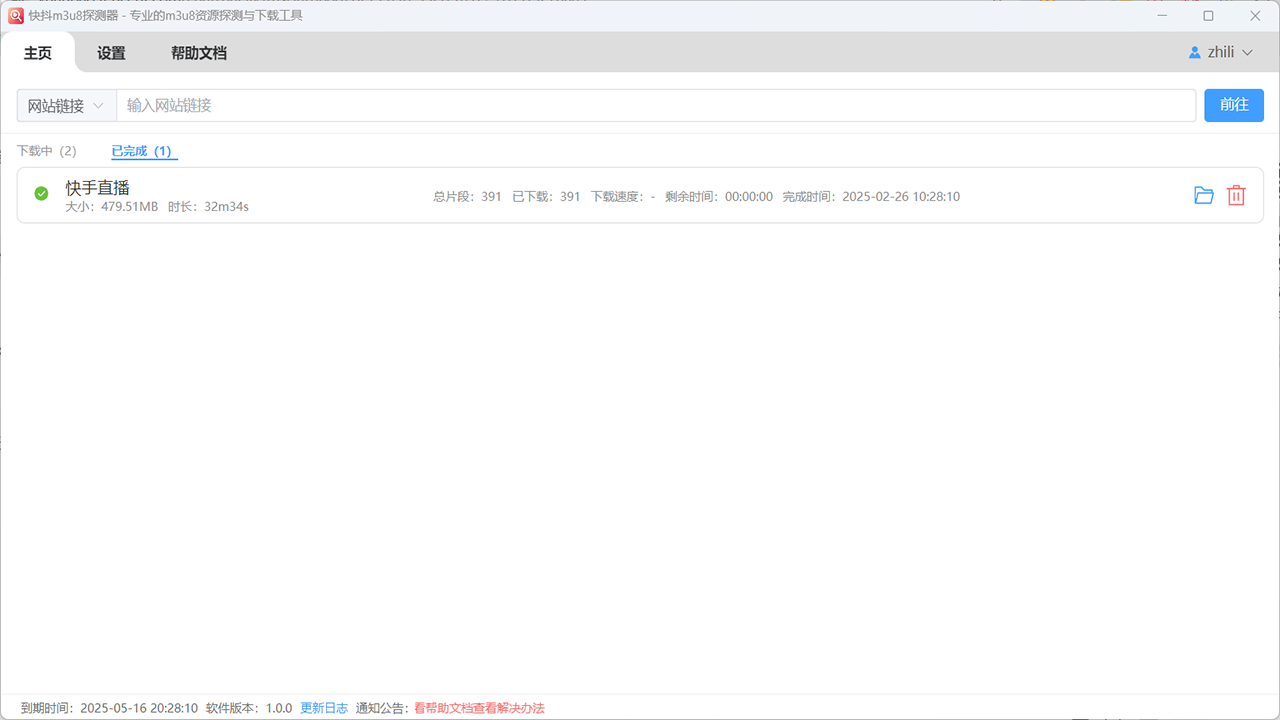Click the zhili user avatar icon

[x=1194, y=53]
